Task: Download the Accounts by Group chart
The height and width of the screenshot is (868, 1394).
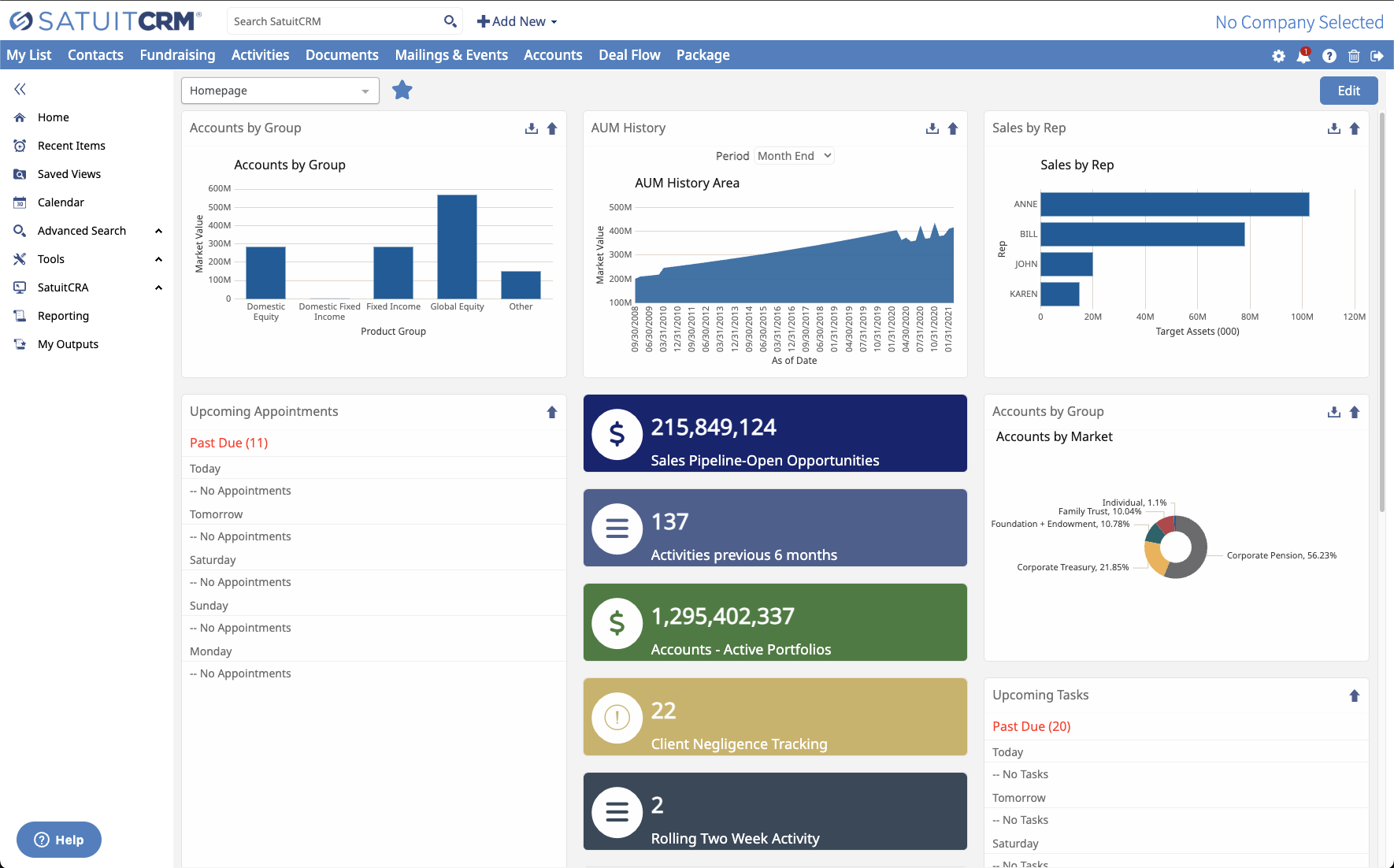Action: 532,128
